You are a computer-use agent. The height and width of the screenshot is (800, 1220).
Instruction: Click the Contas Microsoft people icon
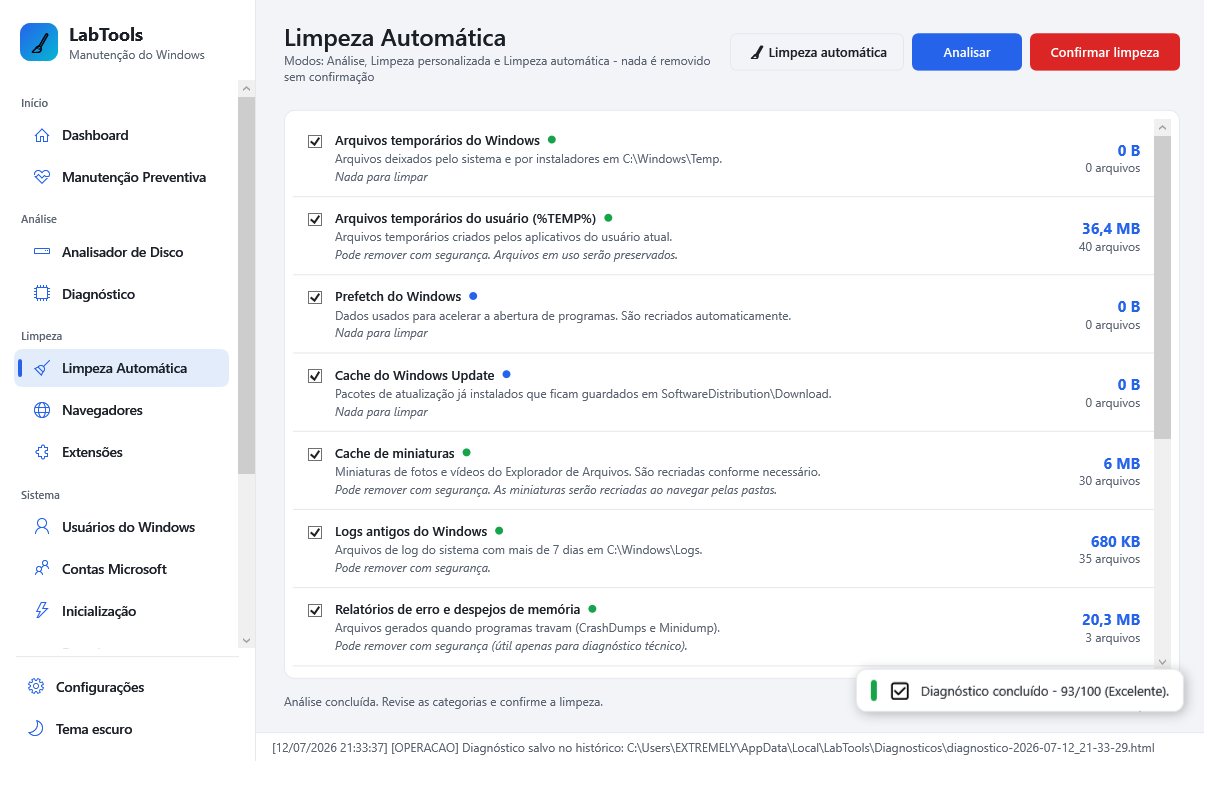41,569
